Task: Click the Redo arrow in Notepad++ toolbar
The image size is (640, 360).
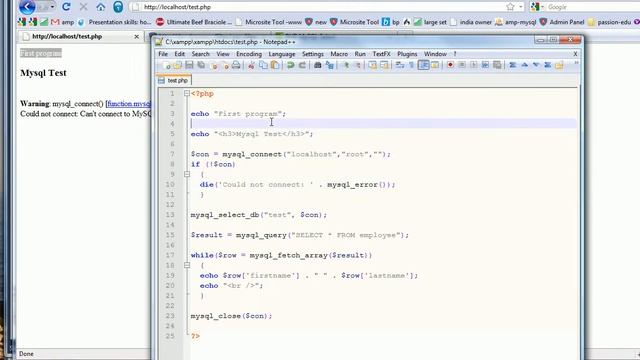Action: tap(302, 65)
